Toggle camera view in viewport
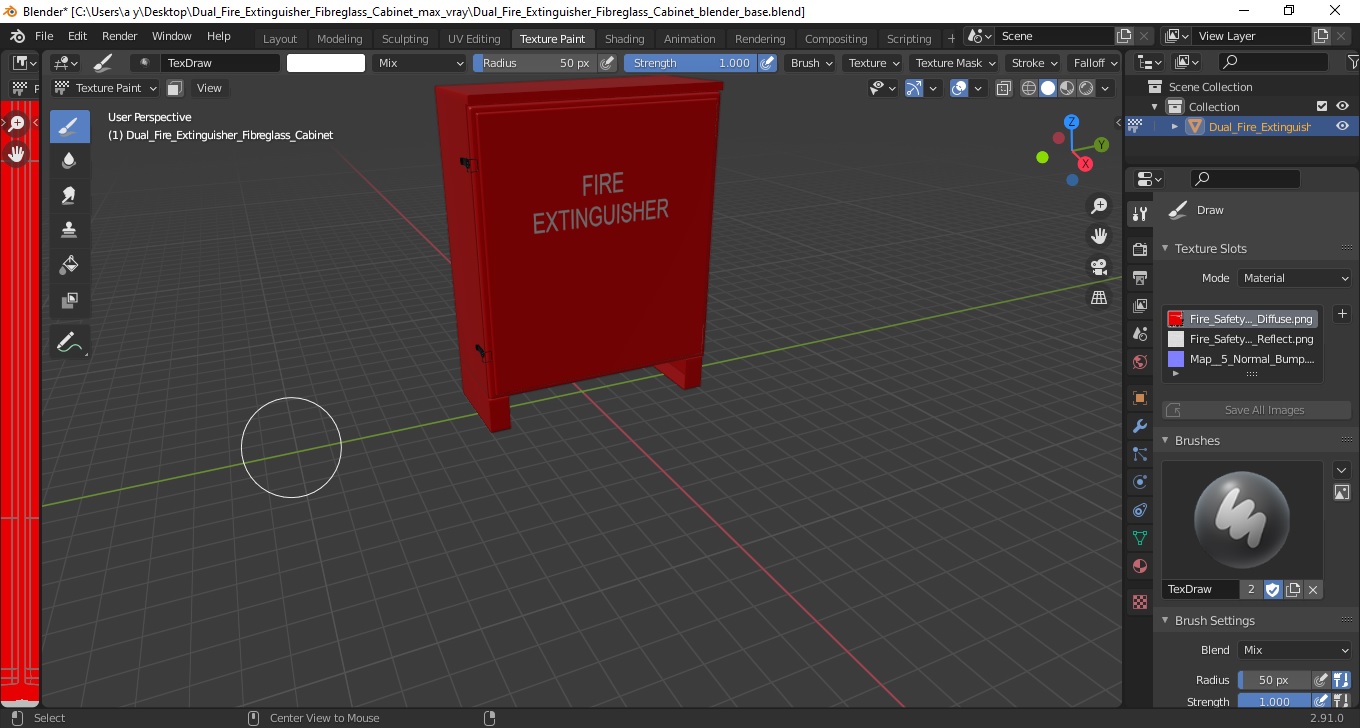The image size is (1360, 728). click(x=1099, y=267)
